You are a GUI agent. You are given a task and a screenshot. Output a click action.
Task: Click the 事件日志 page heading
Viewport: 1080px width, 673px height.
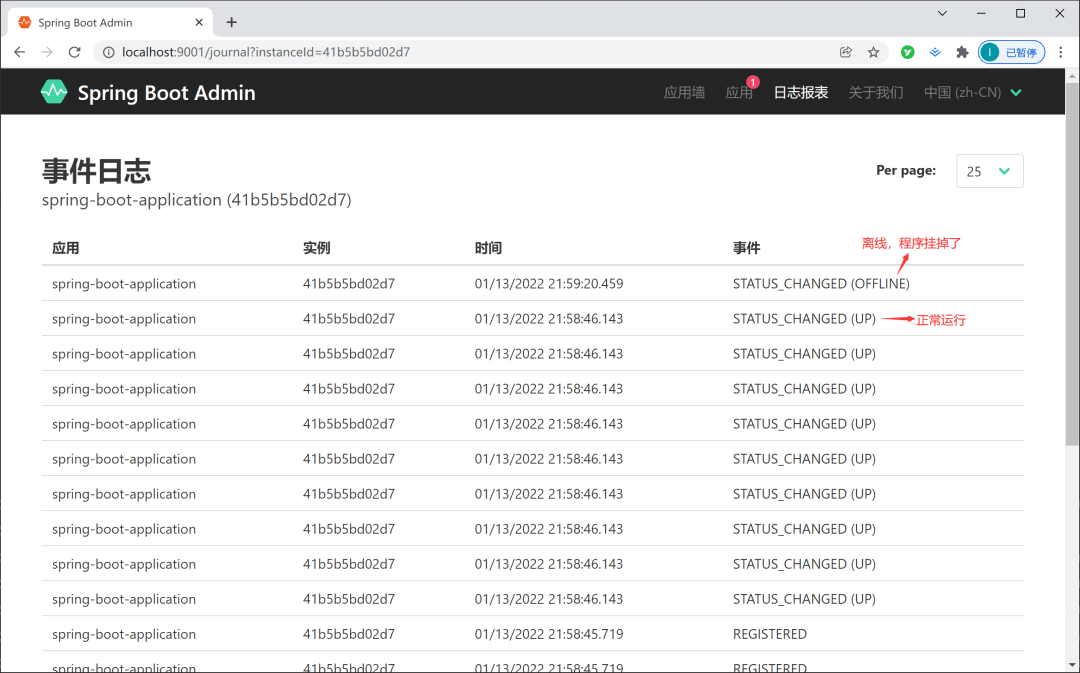tap(96, 170)
